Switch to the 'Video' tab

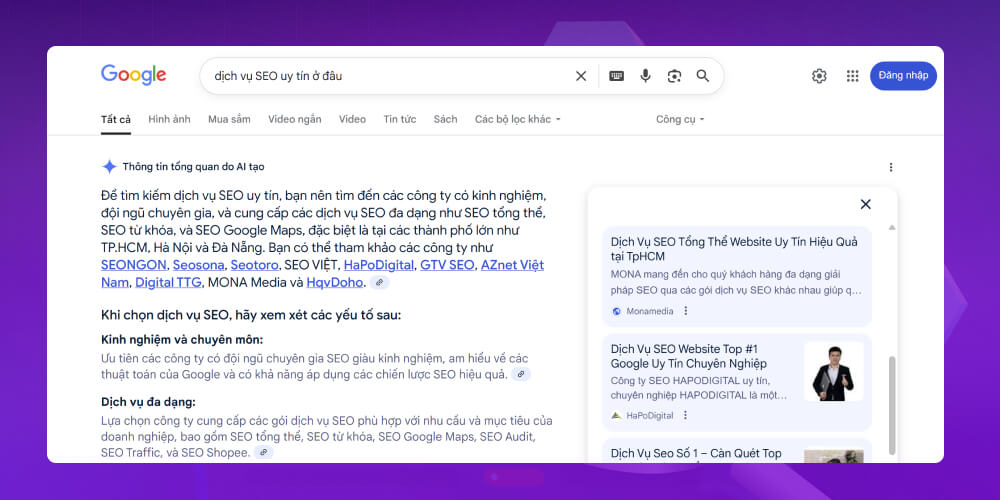point(352,119)
